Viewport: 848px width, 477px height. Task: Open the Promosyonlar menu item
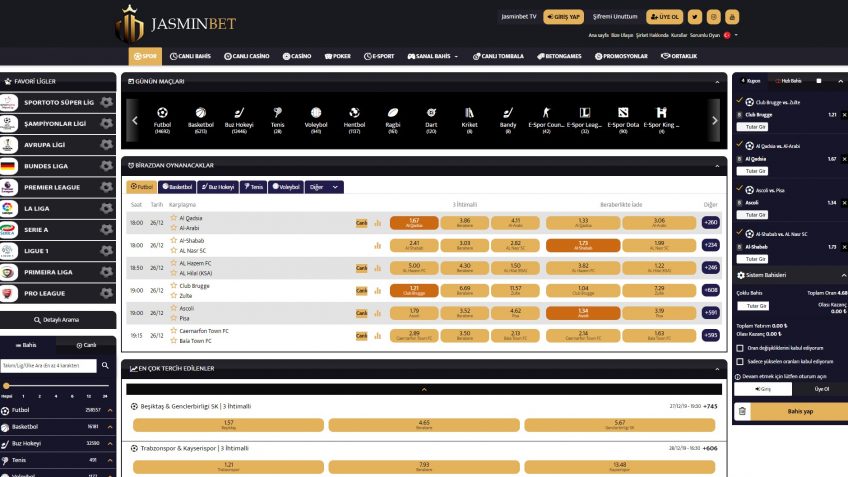point(621,56)
